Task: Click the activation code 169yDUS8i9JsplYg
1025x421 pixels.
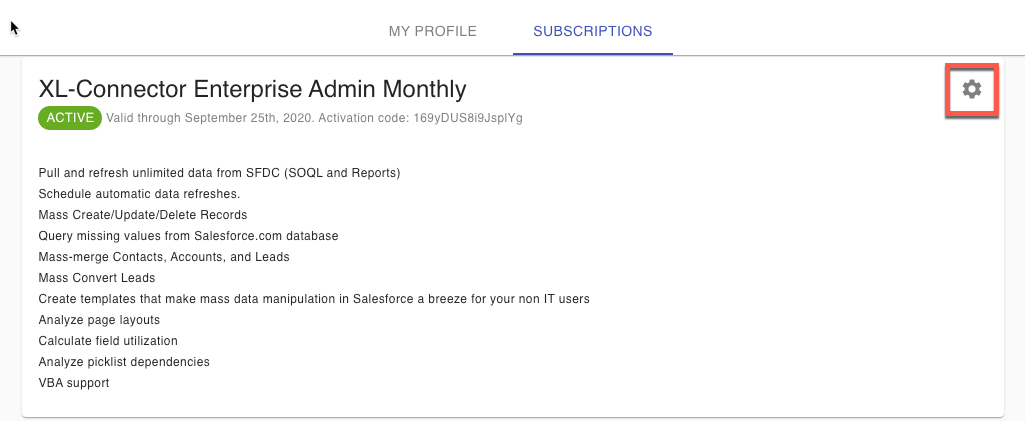Action: tap(466, 118)
